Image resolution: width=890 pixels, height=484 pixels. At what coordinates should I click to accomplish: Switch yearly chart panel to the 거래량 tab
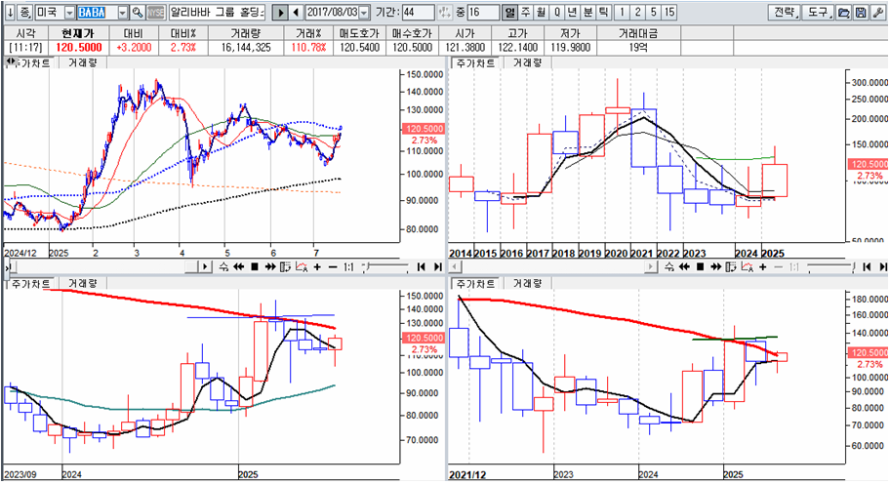point(528,63)
